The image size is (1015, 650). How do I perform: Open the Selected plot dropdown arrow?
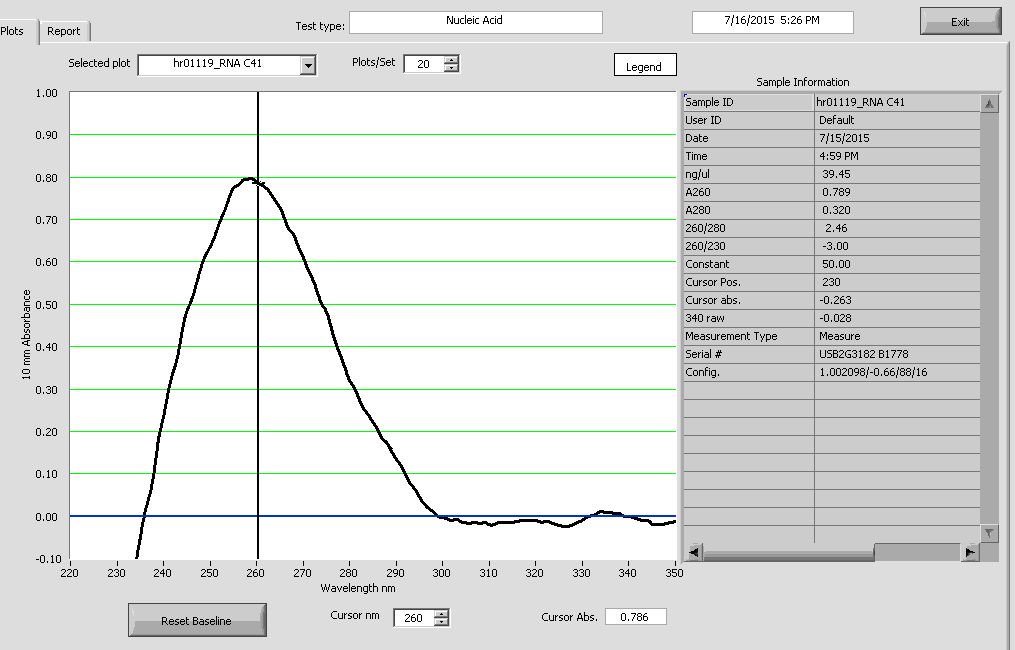(x=308, y=65)
